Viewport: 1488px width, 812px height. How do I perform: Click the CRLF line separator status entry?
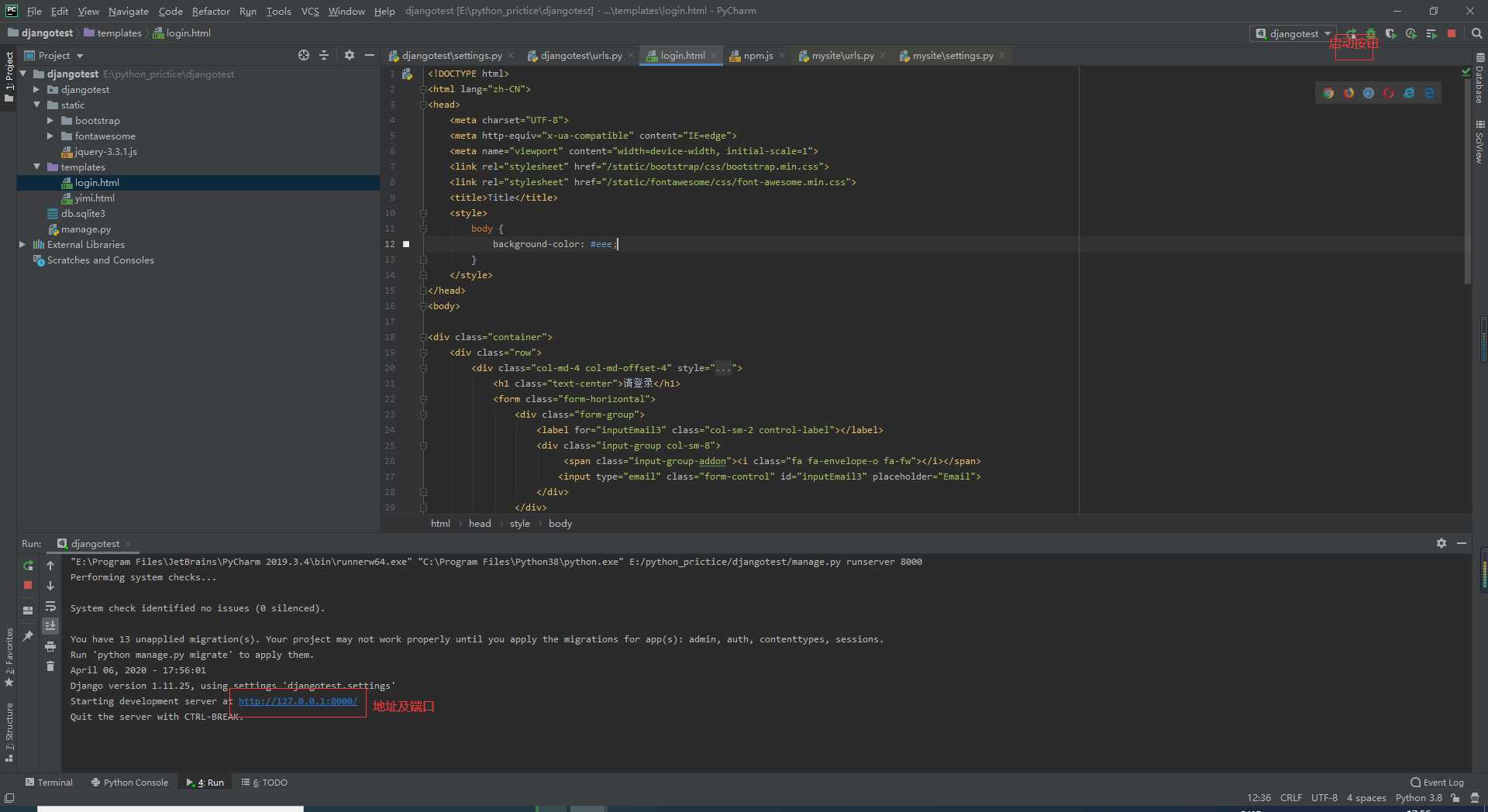coord(1290,798)
